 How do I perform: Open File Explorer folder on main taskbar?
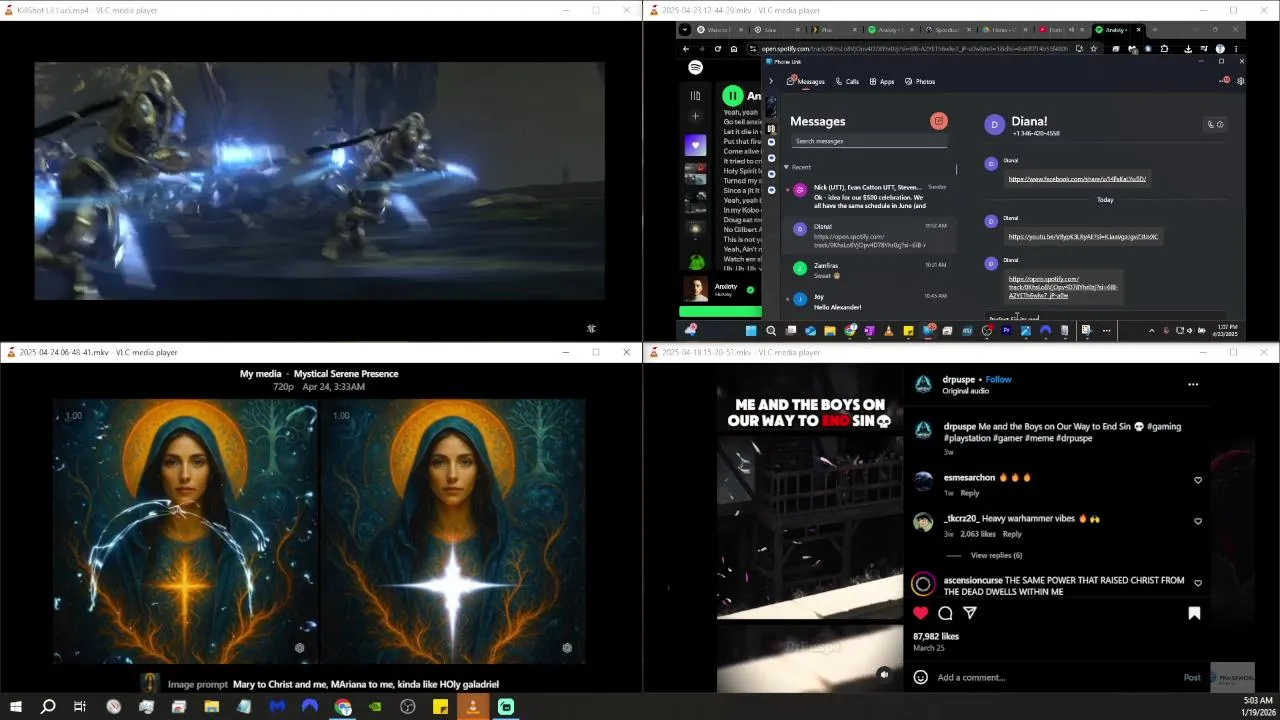pyautogui.click(x=211, y=707)
